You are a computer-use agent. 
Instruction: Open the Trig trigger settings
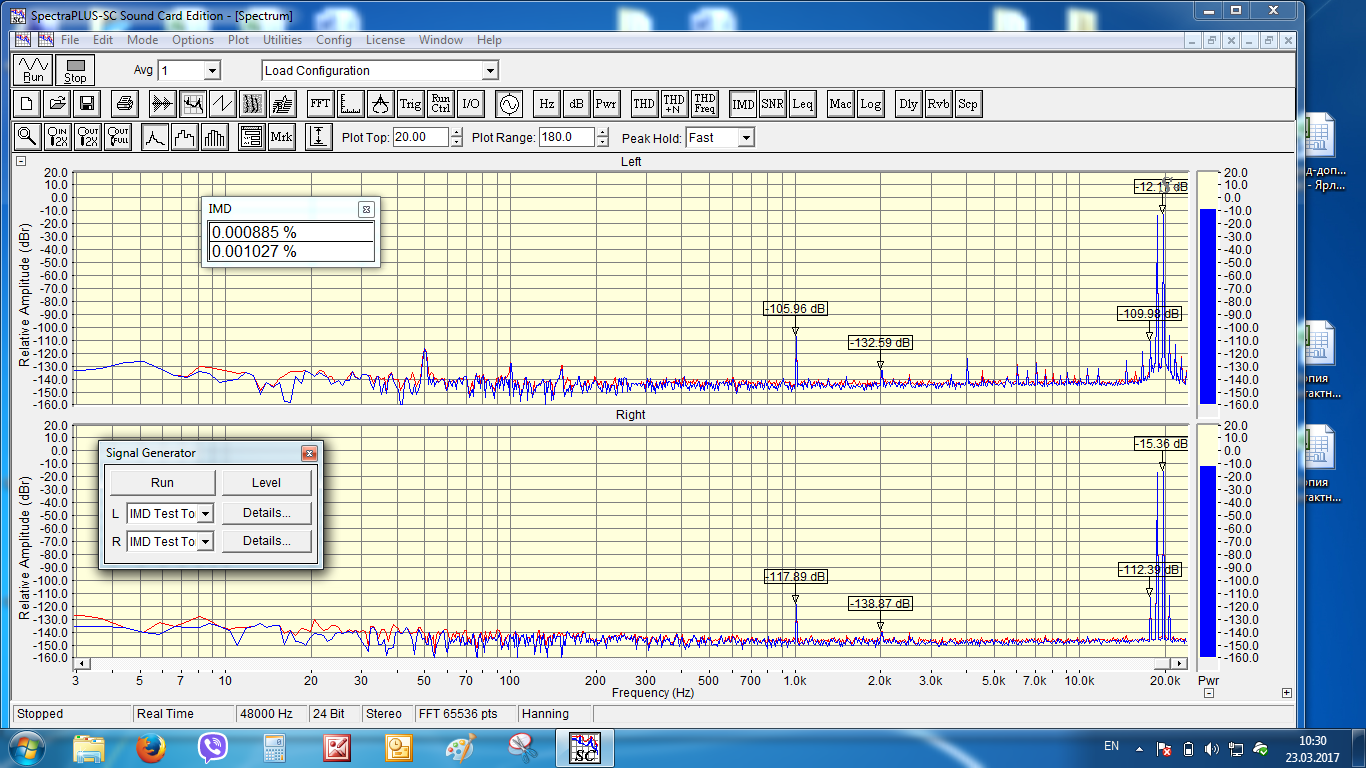point(410,103)
